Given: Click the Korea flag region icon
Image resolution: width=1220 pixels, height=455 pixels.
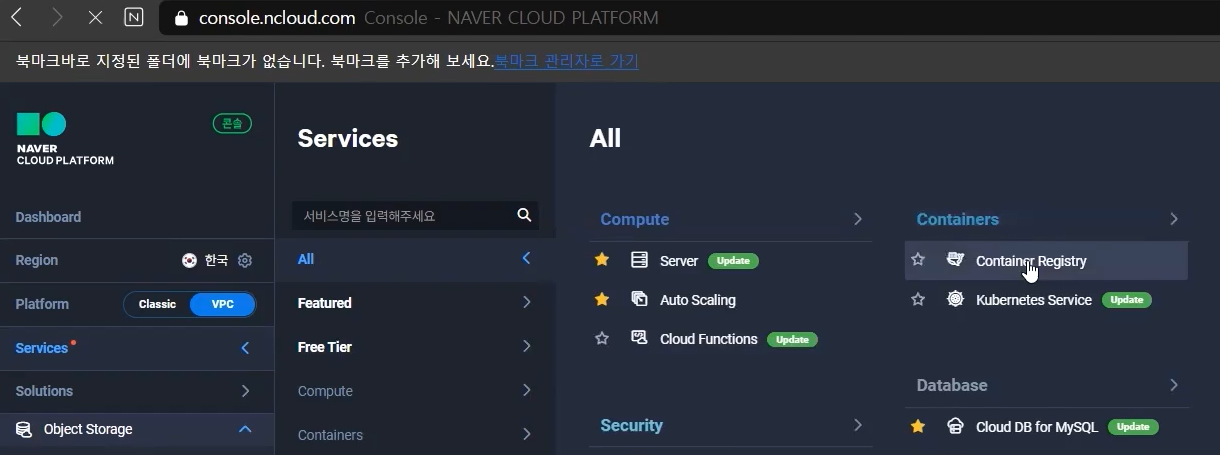Looking at the screenshot, I should 189,260.
